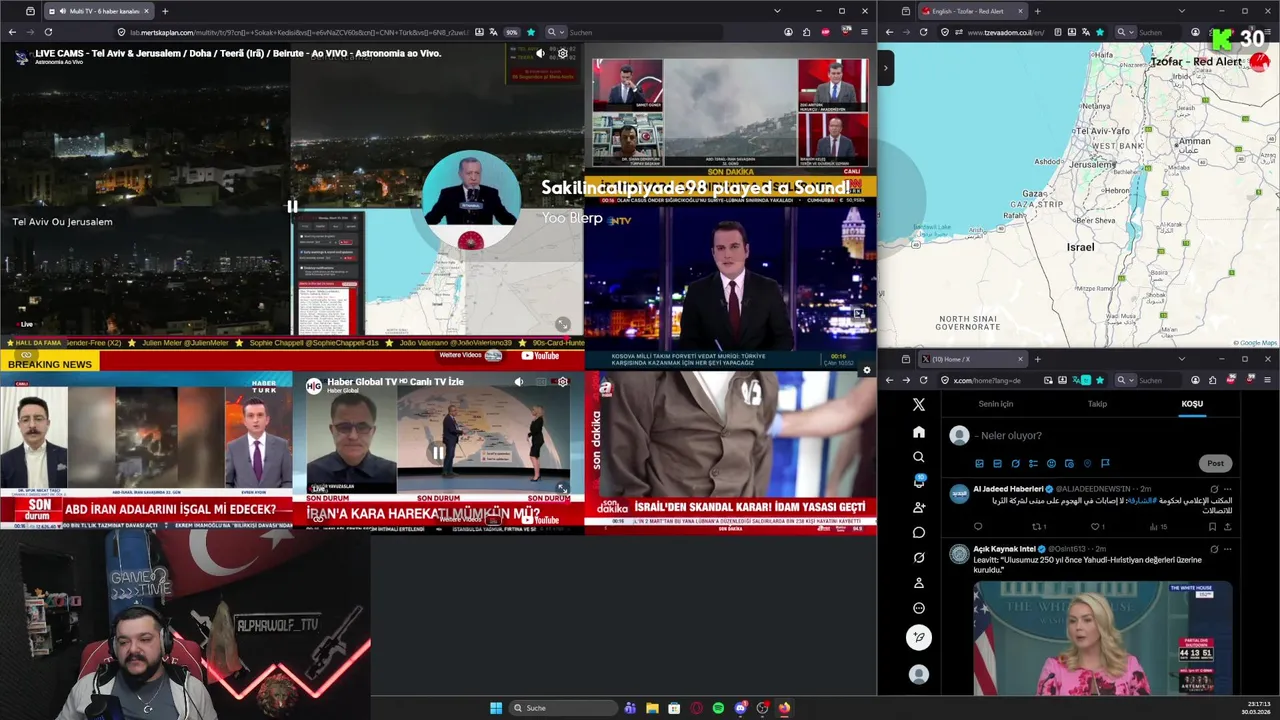The width and height of the screenshot is (1280, 720).
Task: Add location pin icon in X composer
Action: [1087, 463]
